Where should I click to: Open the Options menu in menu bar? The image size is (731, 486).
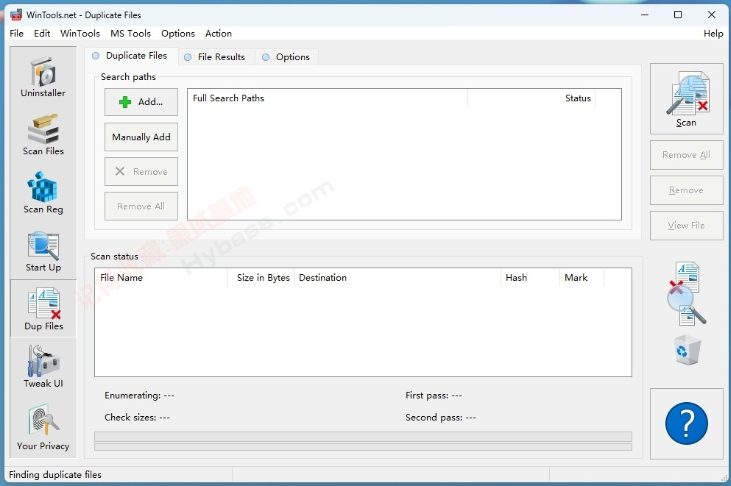(178, 34)
